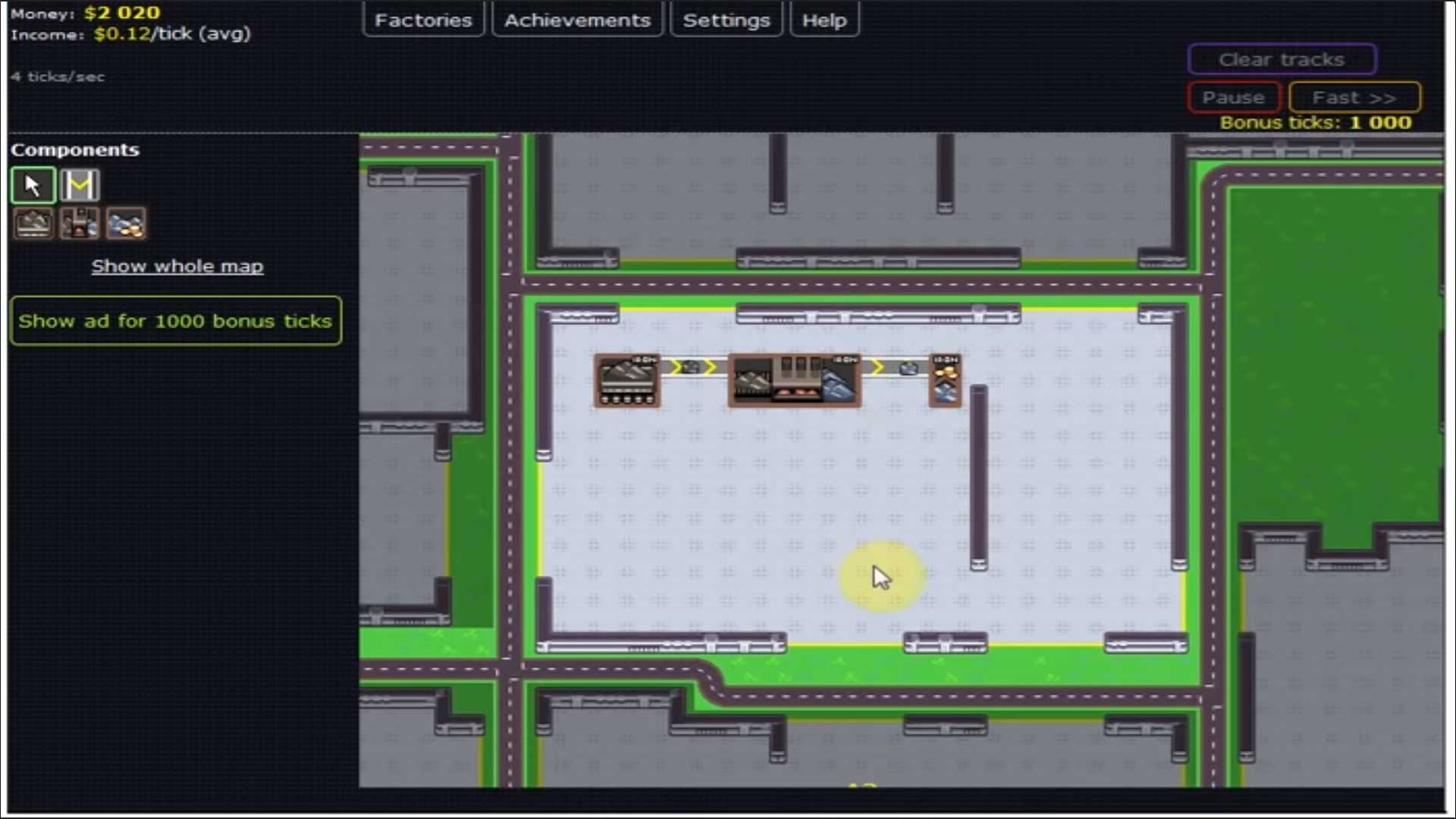Screen dimensions: 1456x819
Task: Select the iron buyer component in palette
Action: [33, 224]
